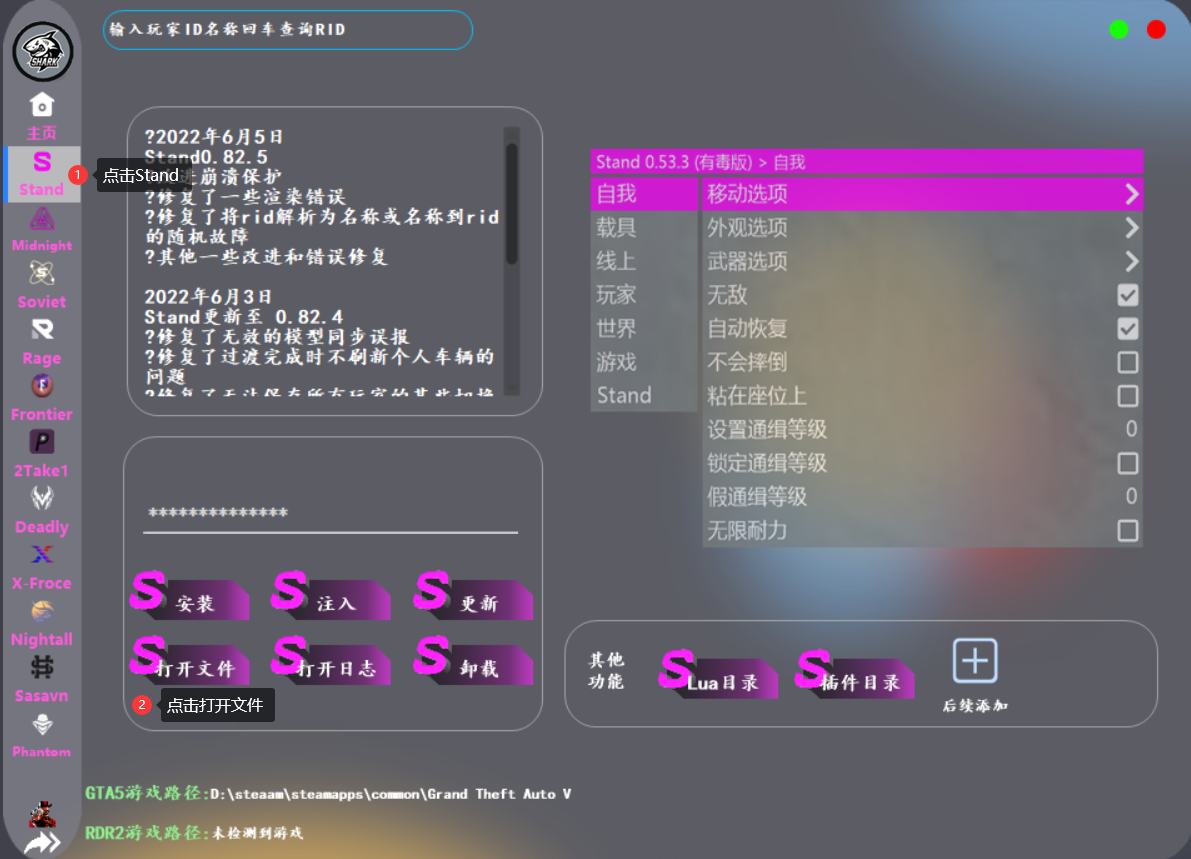Expand 武器选项 submenu arrow

click(x=1131, y=262)
